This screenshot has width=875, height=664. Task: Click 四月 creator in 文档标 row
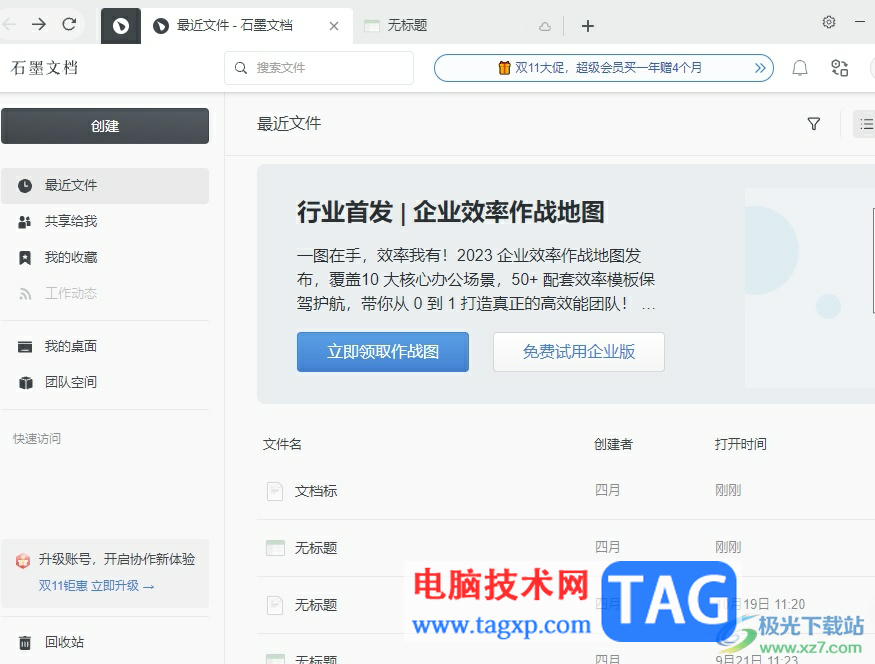[x=607, y=490]
